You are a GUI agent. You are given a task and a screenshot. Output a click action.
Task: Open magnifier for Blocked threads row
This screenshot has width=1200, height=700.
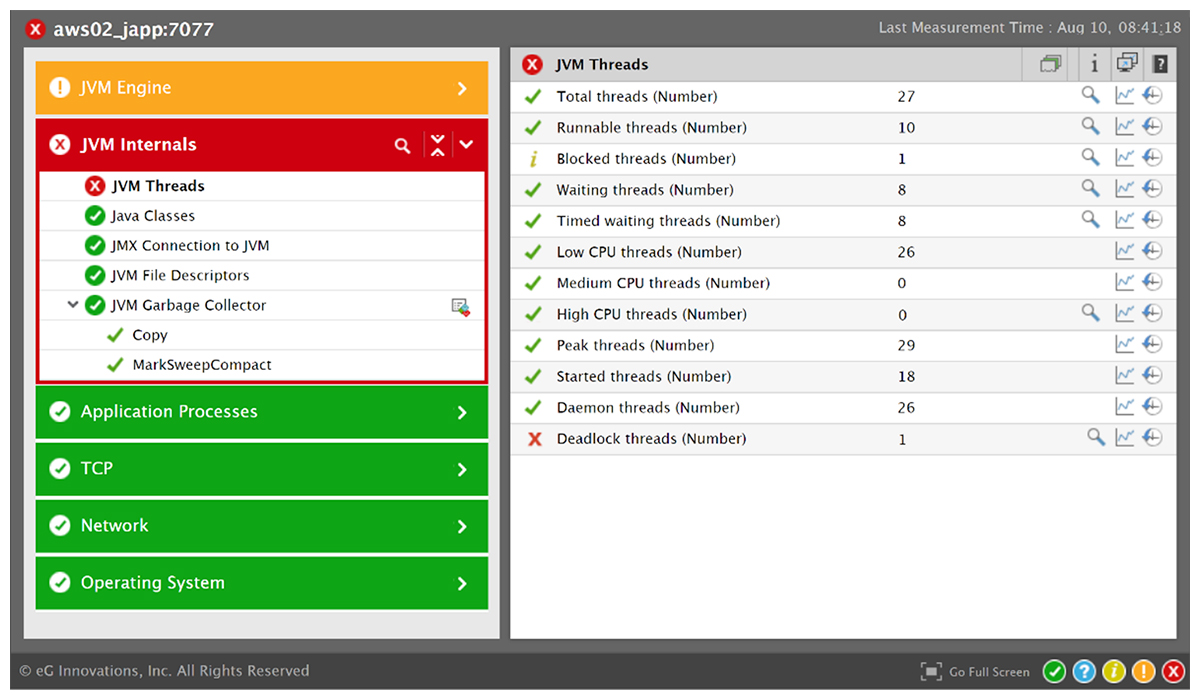[x=1090, y=158]
